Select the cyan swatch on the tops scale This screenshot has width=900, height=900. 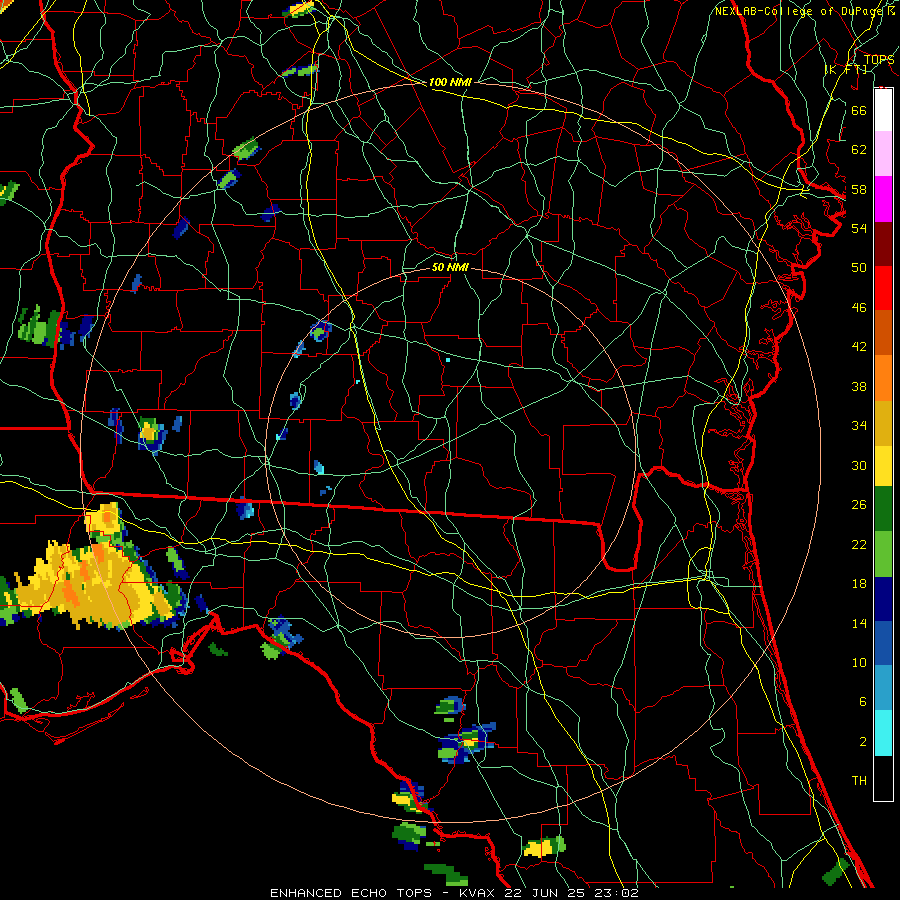pos(883,733)
